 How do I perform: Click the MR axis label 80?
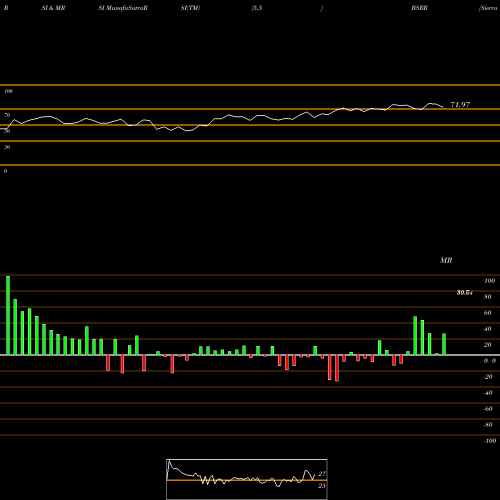point(488,297)
